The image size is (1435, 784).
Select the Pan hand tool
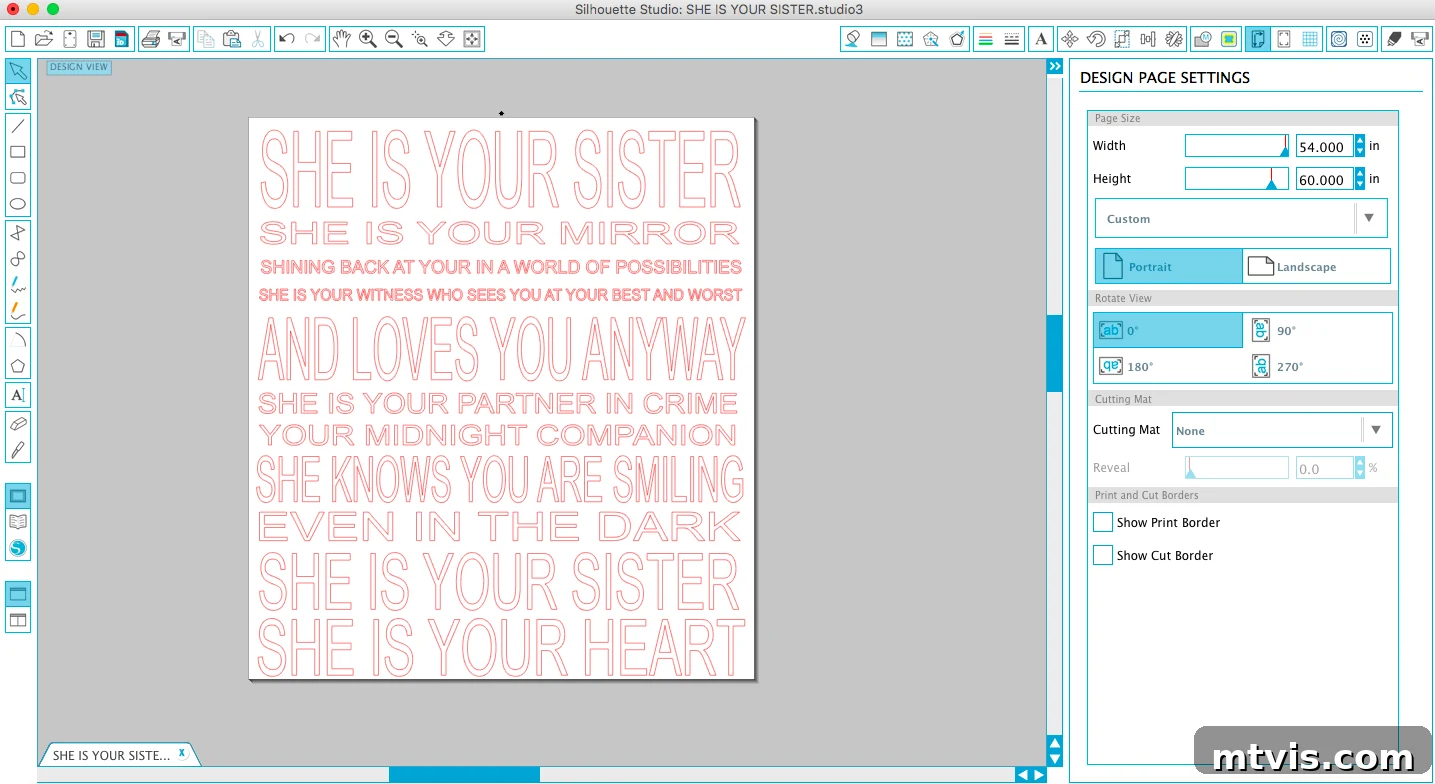tap(341, 39)
